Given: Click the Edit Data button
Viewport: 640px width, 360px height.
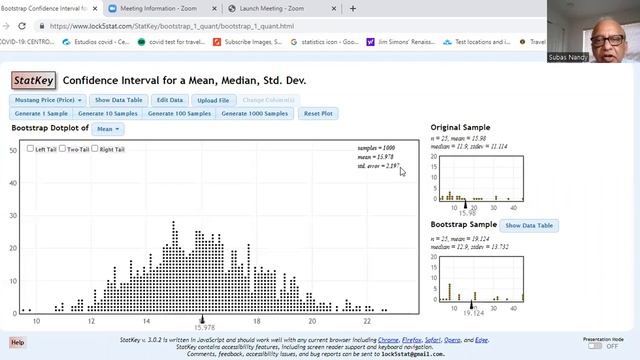Looking at the screenshot, I should pos(170,100).
